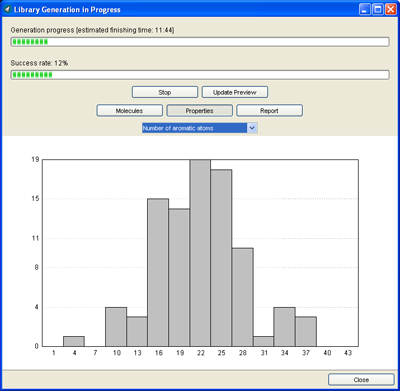The width and height of the screenshot is (400, 391).
Task: Close the window via title bar X
Action: (391, 9)
